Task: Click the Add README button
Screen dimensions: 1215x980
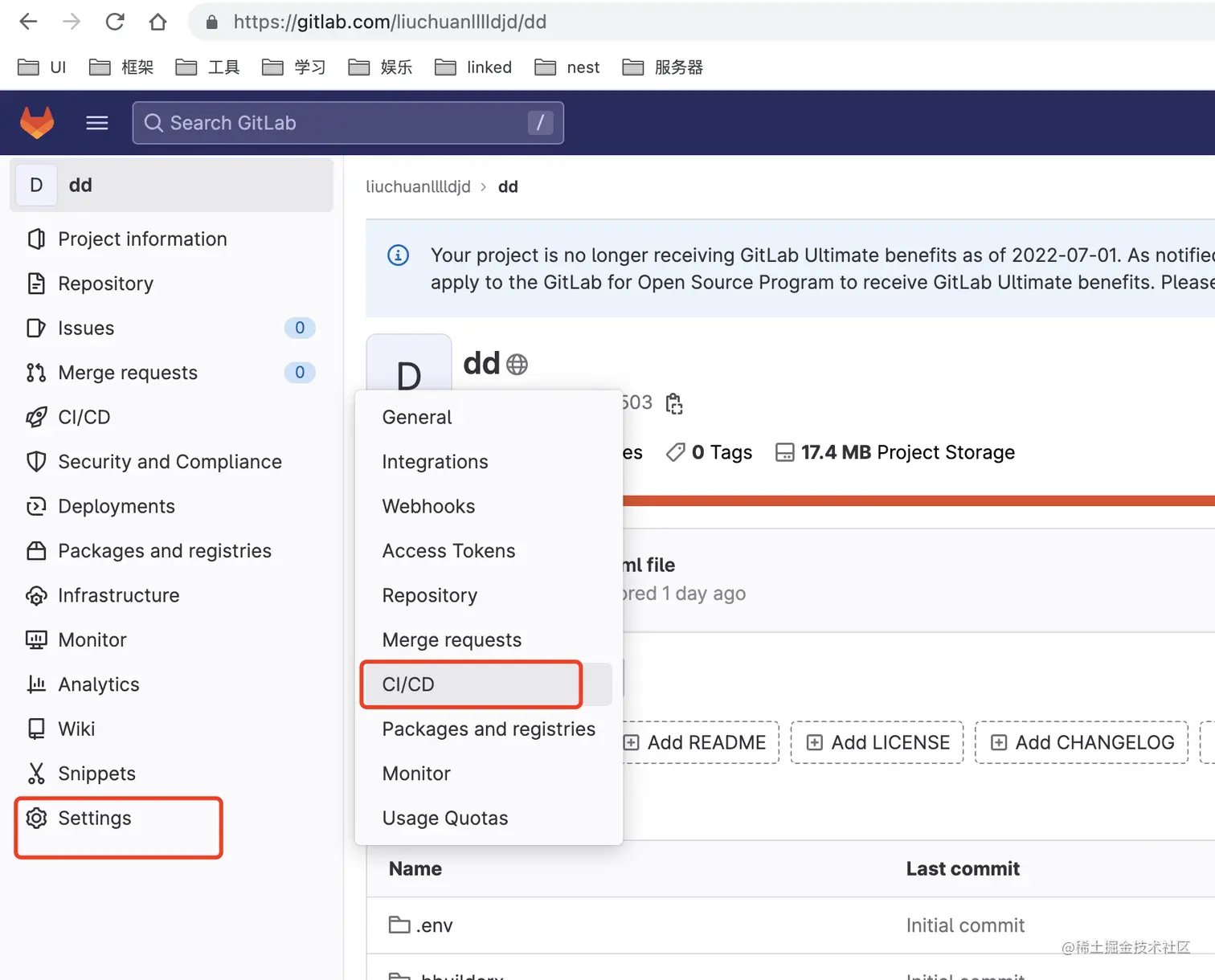Action: pos(700,742)
